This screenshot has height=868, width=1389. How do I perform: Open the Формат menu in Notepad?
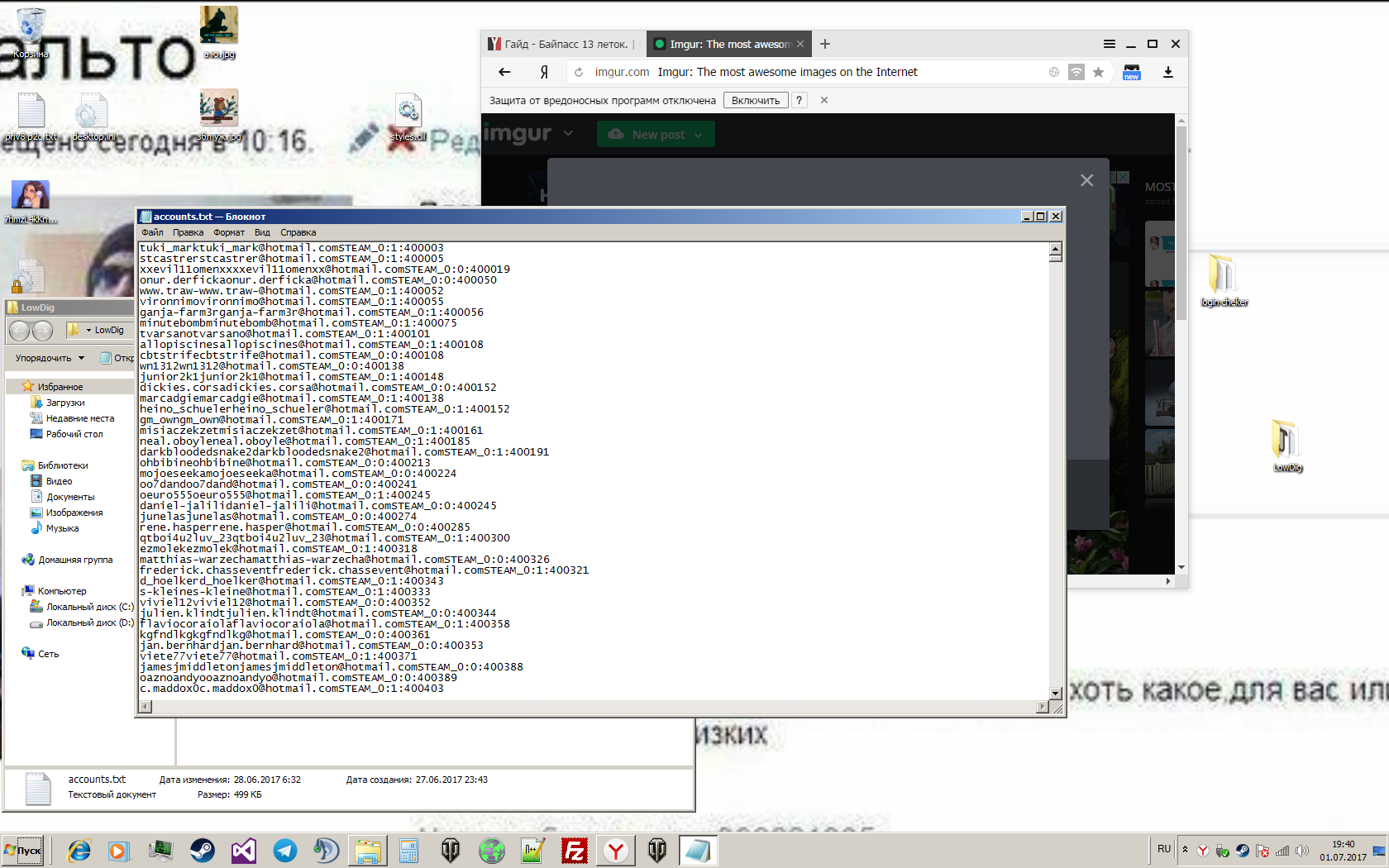pyautogui.click(x=228, y=232)
